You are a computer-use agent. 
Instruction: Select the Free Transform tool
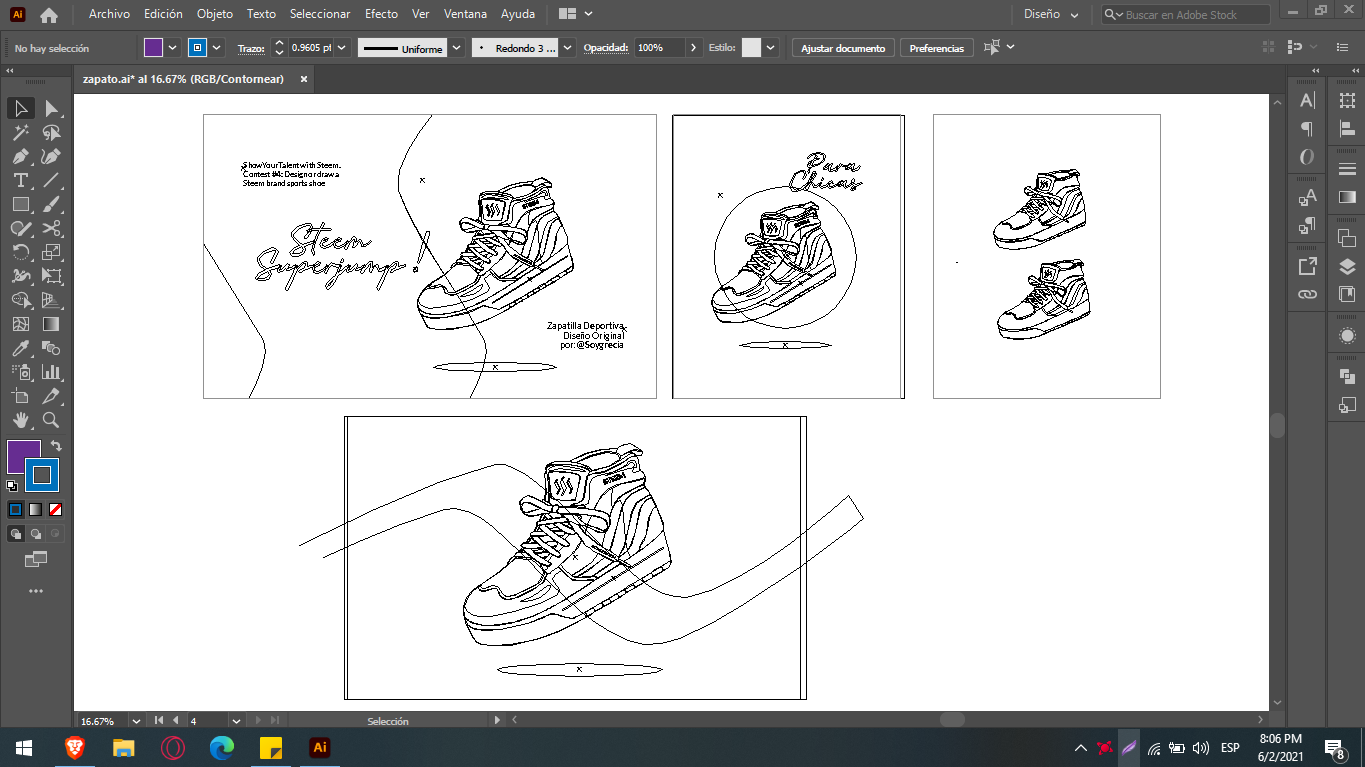coord(52,276)
